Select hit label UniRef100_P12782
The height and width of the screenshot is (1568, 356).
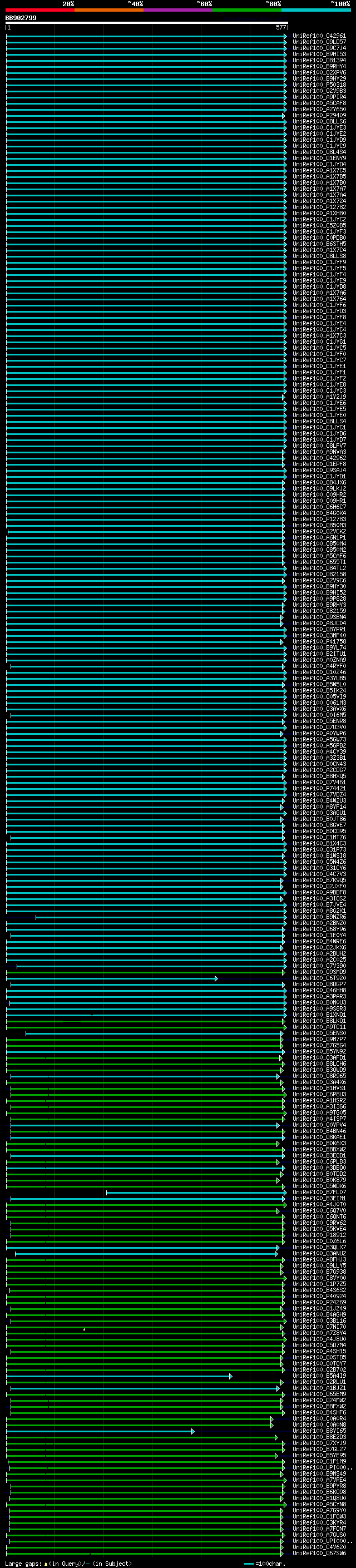point(319,207)
